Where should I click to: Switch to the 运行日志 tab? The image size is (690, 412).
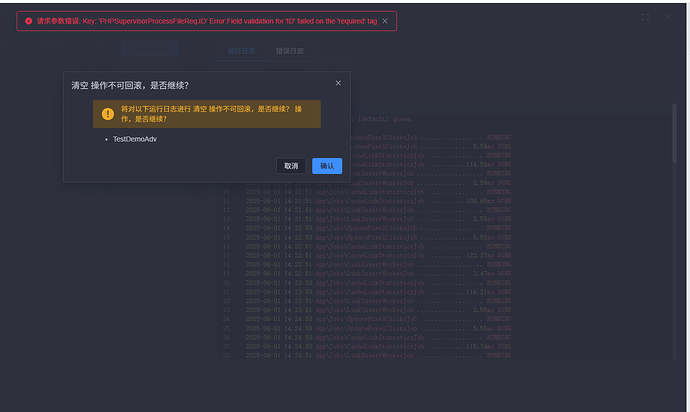point(241,51)
